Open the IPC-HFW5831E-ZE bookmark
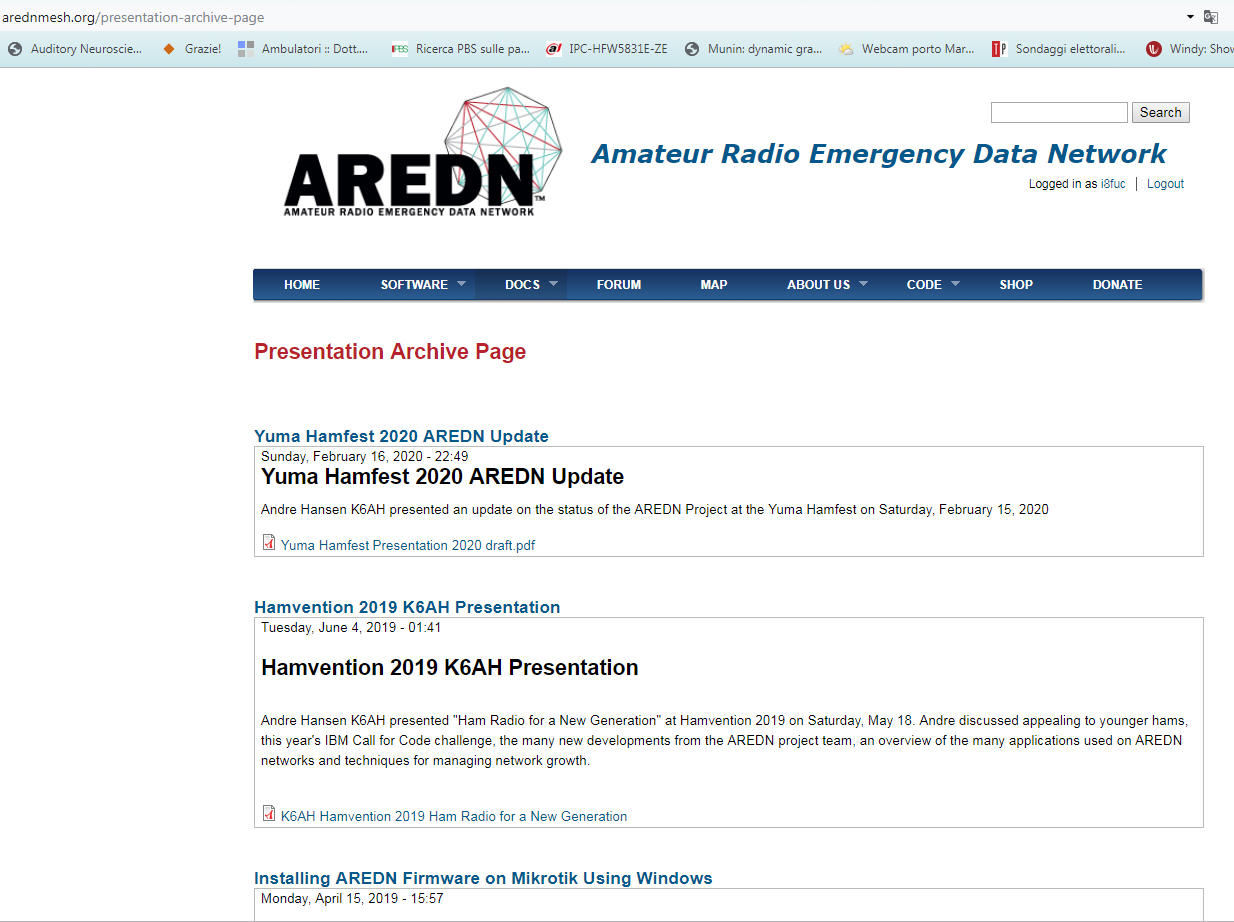 point(607,48)
